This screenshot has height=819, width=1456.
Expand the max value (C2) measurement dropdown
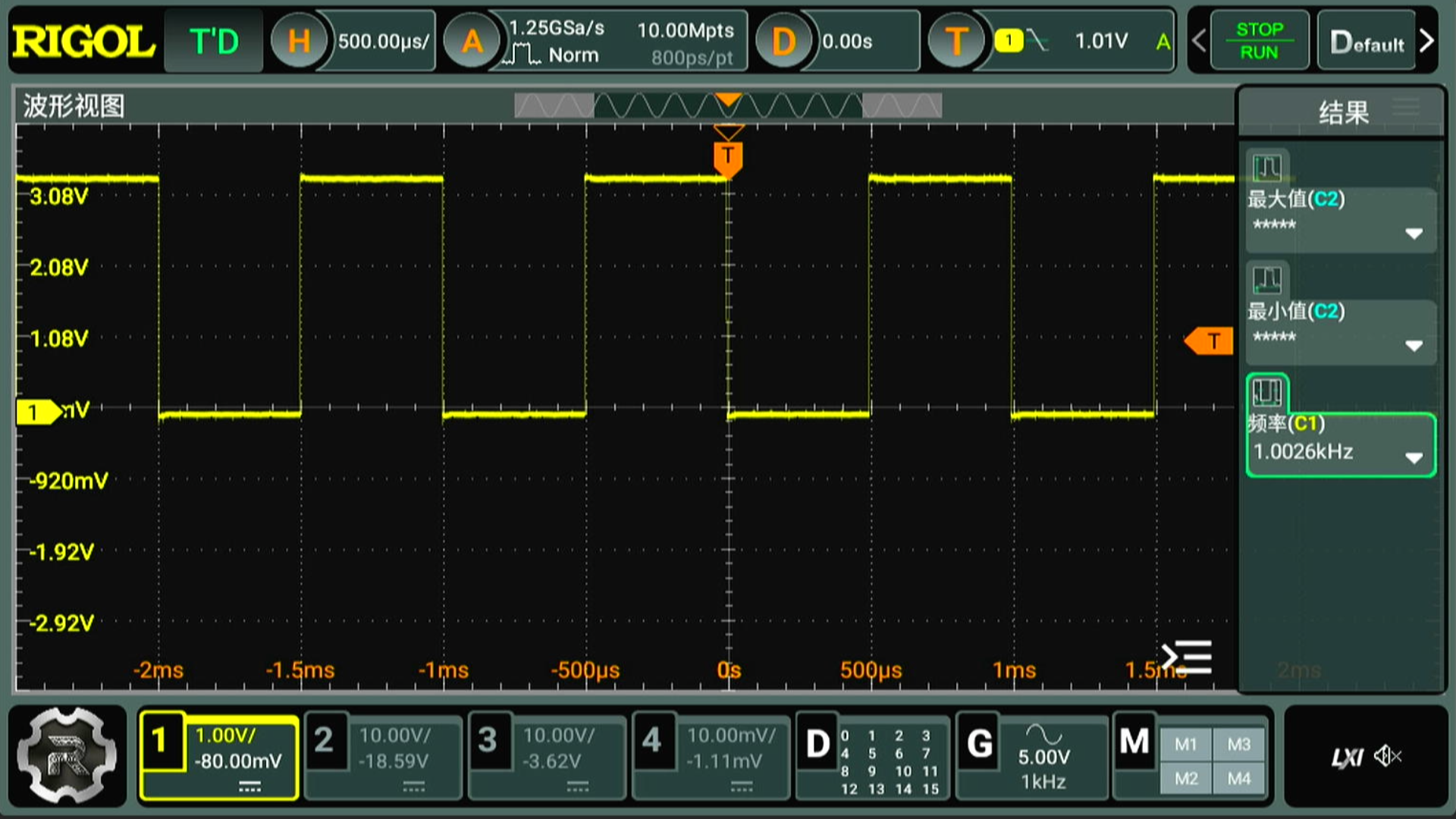[x=1414, y=234]
